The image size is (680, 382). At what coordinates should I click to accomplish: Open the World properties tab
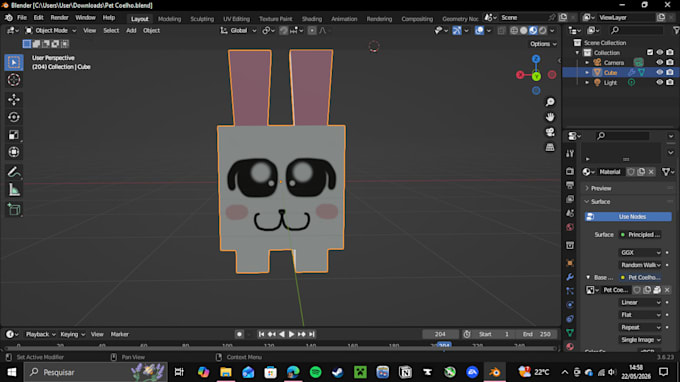point(570,227)
